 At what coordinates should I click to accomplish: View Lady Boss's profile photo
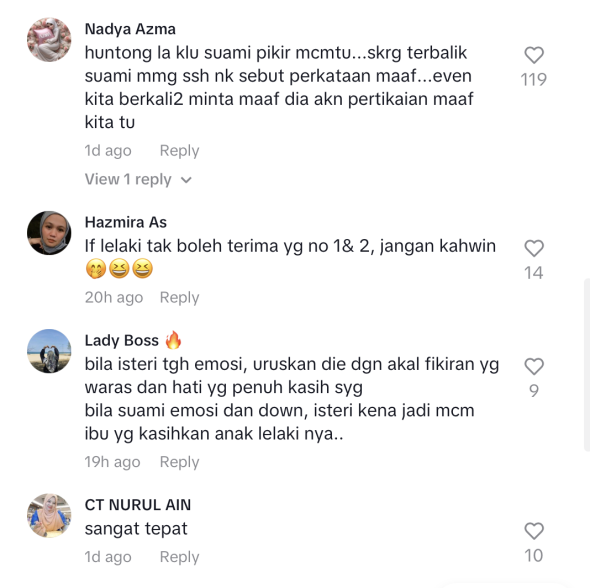(x=49, y=351)
